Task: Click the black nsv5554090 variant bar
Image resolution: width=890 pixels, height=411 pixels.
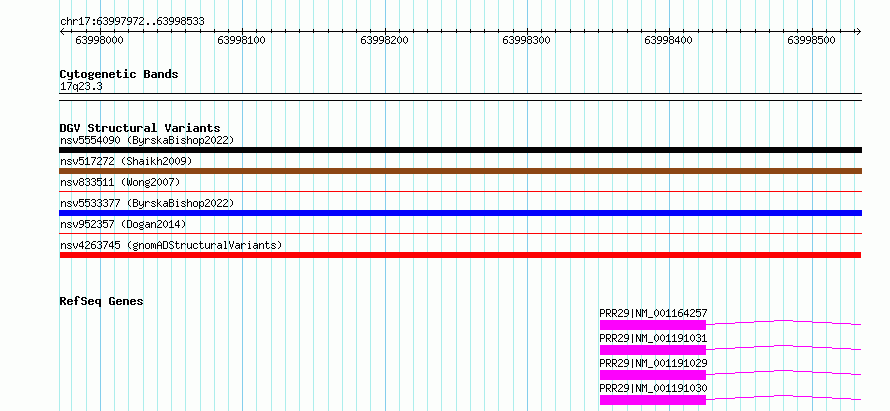Action: 460,150
